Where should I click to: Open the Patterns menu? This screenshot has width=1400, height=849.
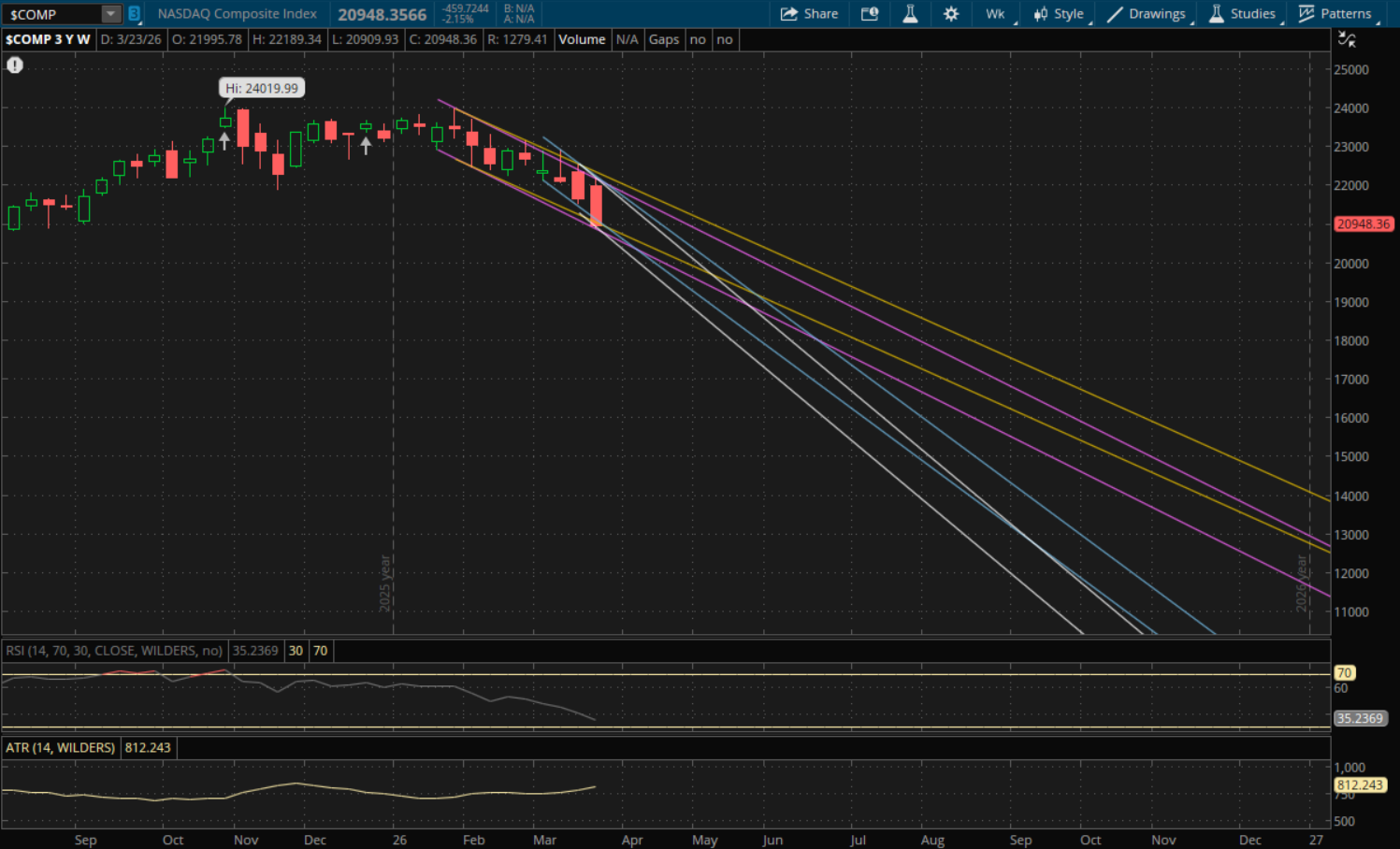(x=1335, y=14)
